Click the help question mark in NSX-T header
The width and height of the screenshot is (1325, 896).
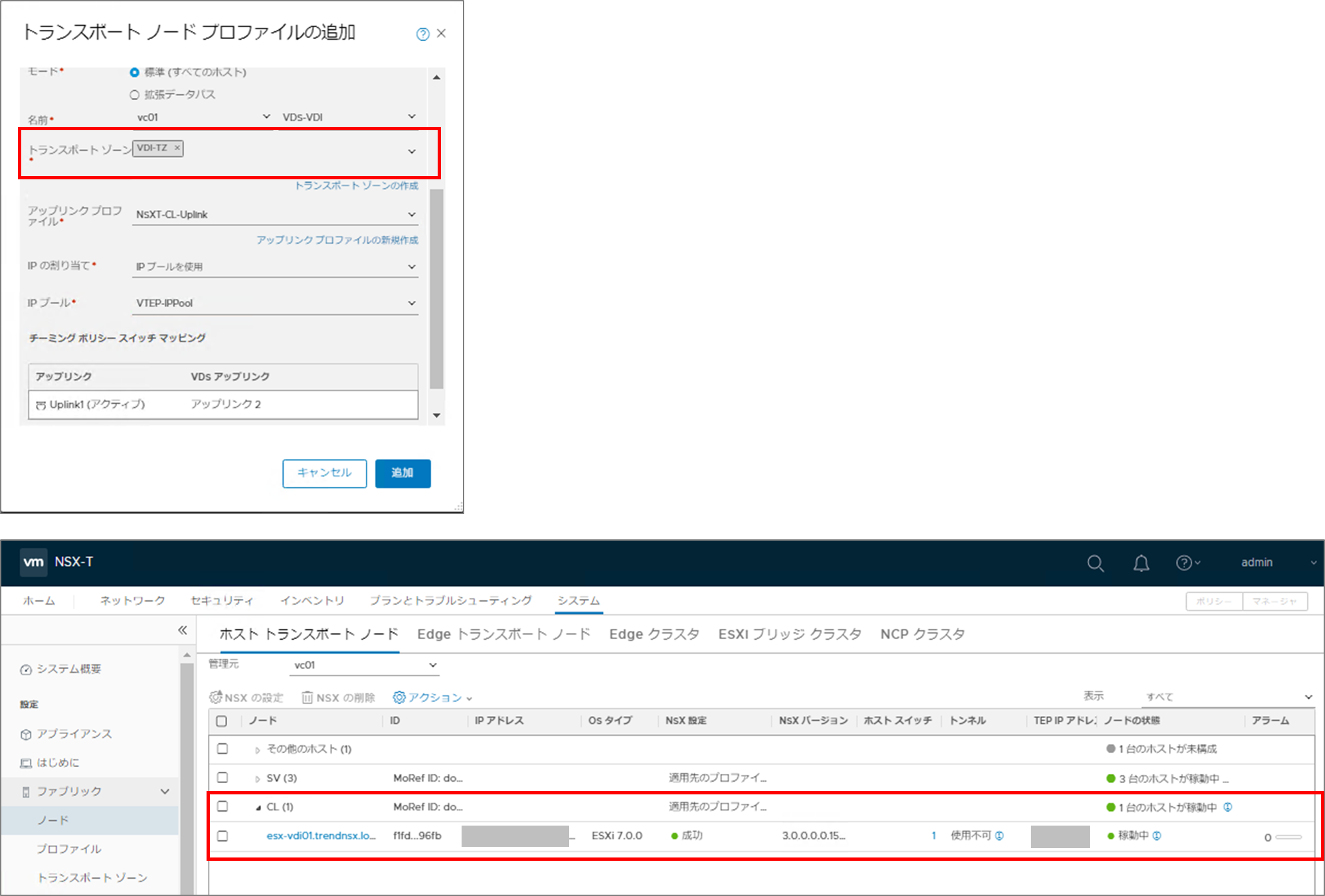click(x=1184, y=563)
